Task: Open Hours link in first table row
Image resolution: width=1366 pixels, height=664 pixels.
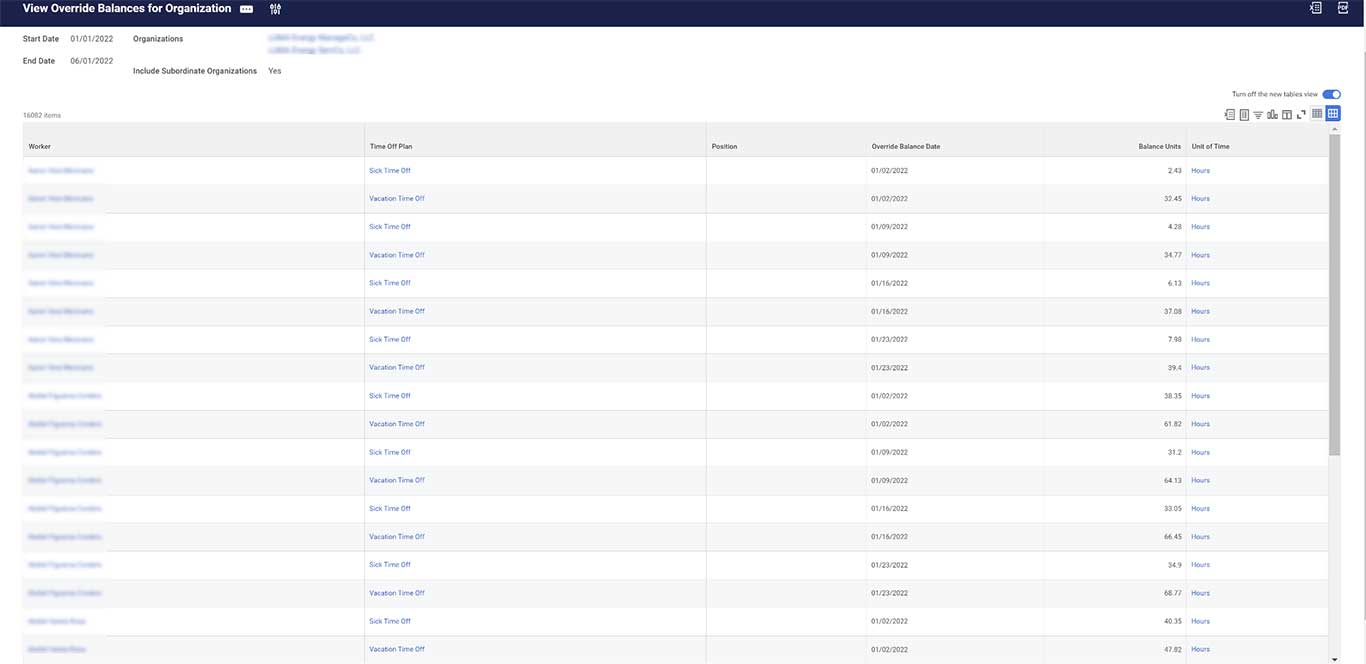Action: 1200,171
